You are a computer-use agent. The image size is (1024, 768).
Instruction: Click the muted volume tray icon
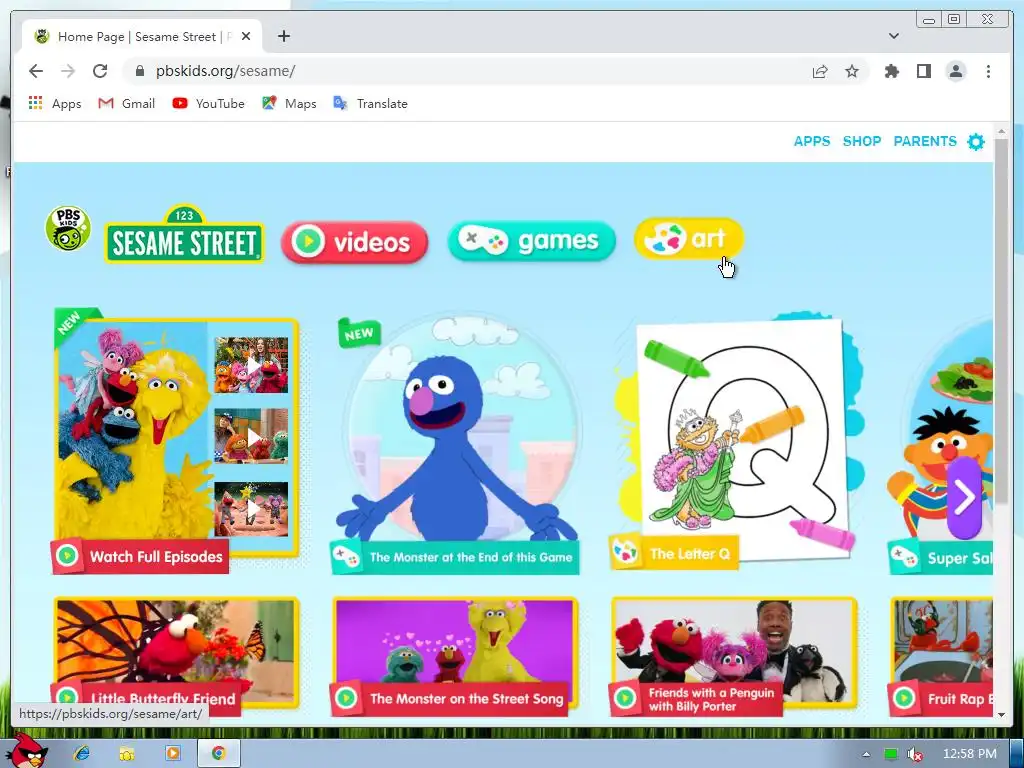coord(915,754)
